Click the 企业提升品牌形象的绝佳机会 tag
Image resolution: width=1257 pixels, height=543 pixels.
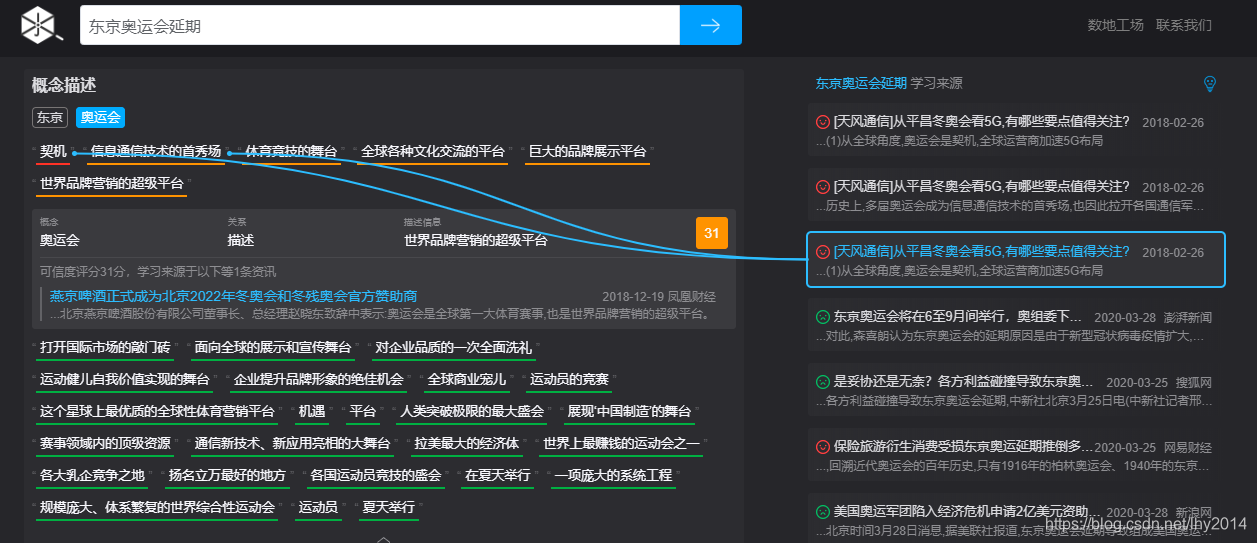(x=318, y=380)
